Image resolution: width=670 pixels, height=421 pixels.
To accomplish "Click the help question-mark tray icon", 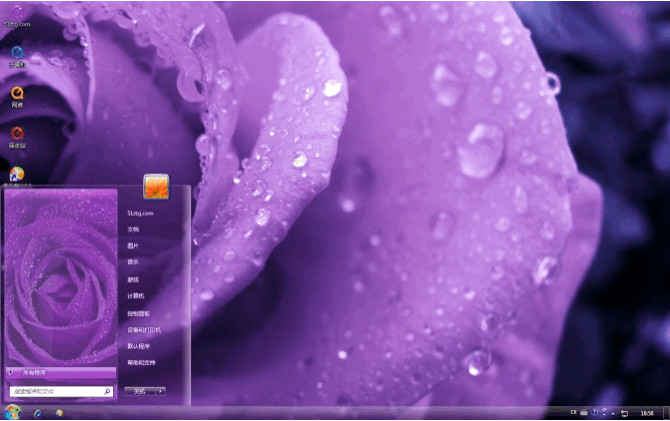I will [x=594, y=412].
